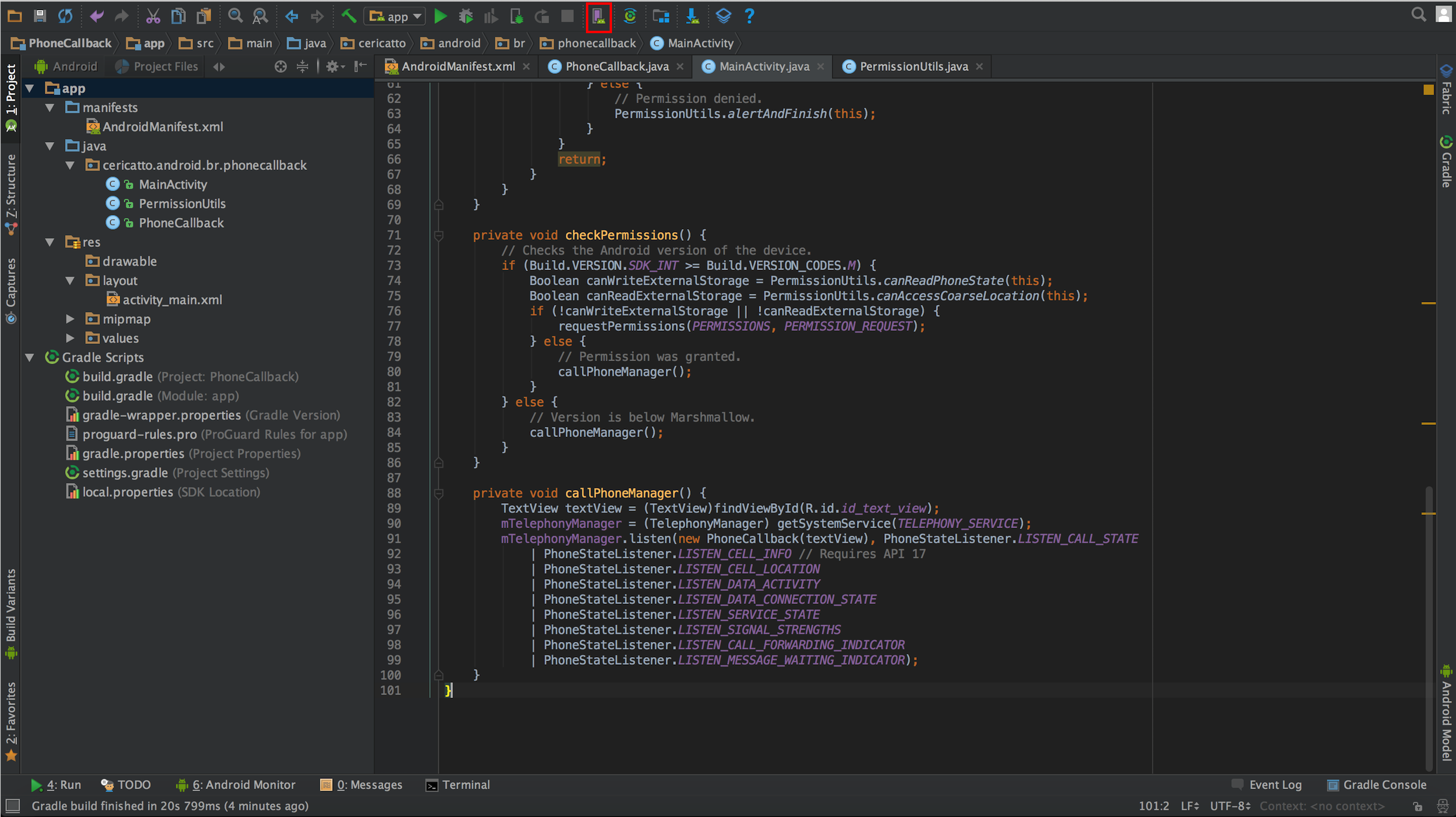Click the Save All toolbar icon
Viewport: 1456px width, 817px height.
pos(40,16)
